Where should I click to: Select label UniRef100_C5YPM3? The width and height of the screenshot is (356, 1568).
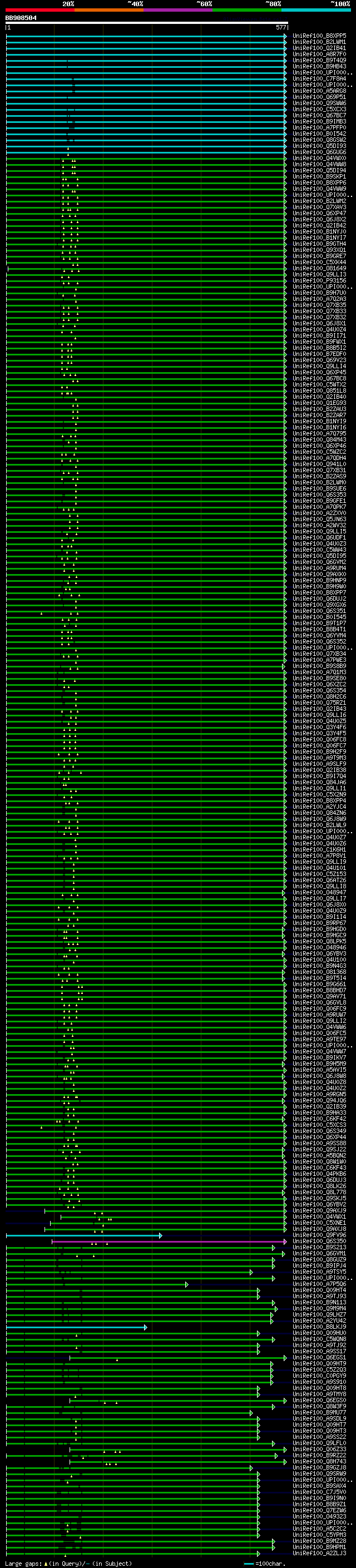pyautogui.click(x=319, y=1535)
